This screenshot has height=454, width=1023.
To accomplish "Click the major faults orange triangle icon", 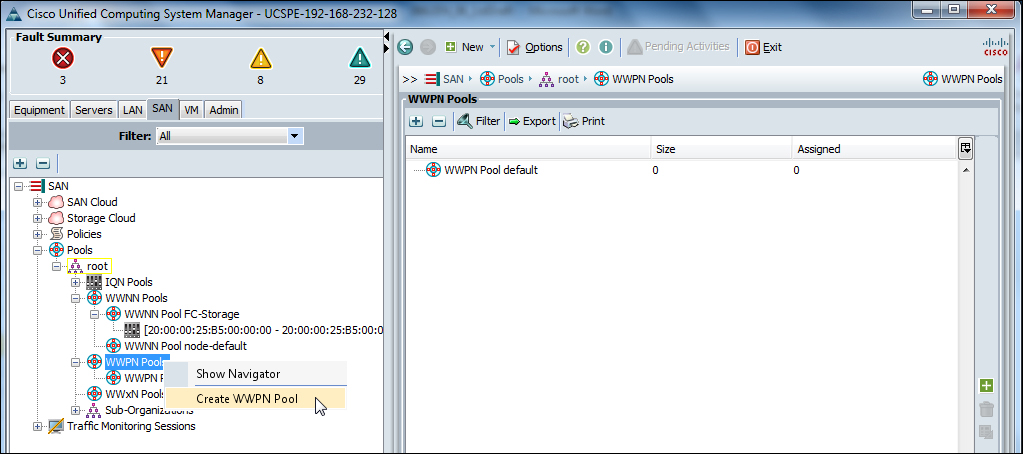I will [161, 59].
